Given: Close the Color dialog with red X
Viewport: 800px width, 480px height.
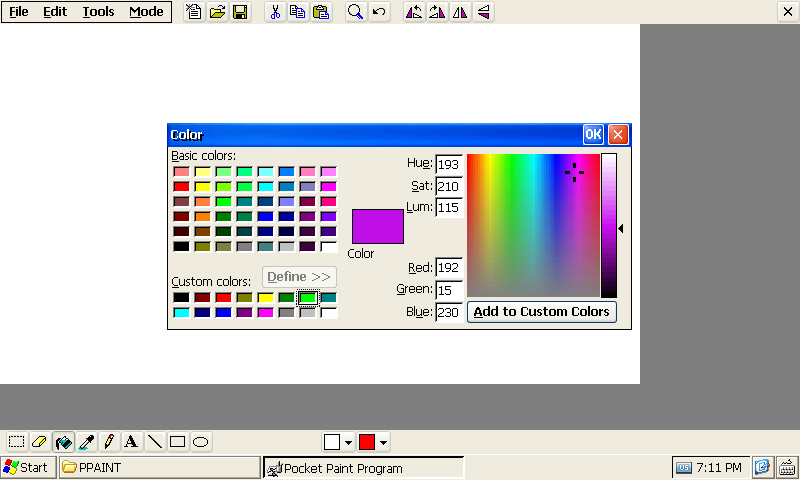Looking at the screenshot, I should pos(618,135).
